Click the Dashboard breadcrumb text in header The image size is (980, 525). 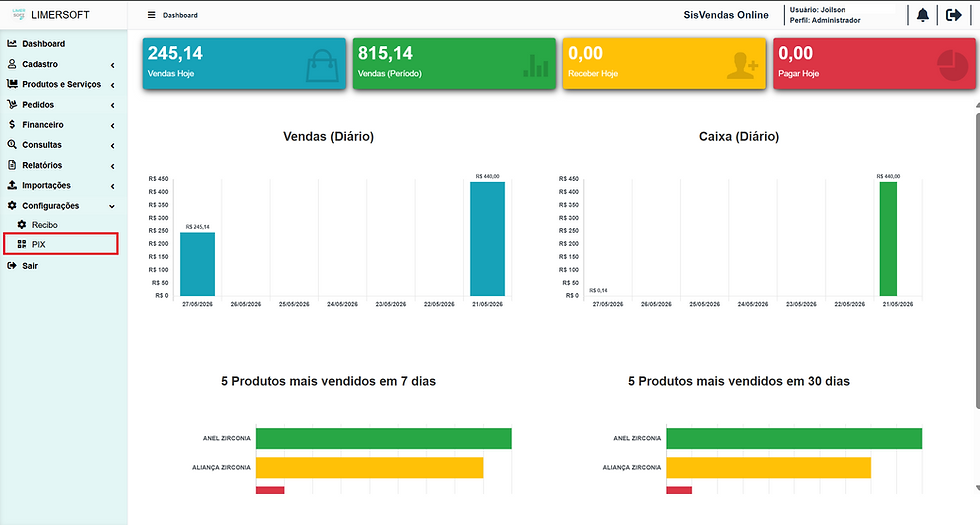180,15
